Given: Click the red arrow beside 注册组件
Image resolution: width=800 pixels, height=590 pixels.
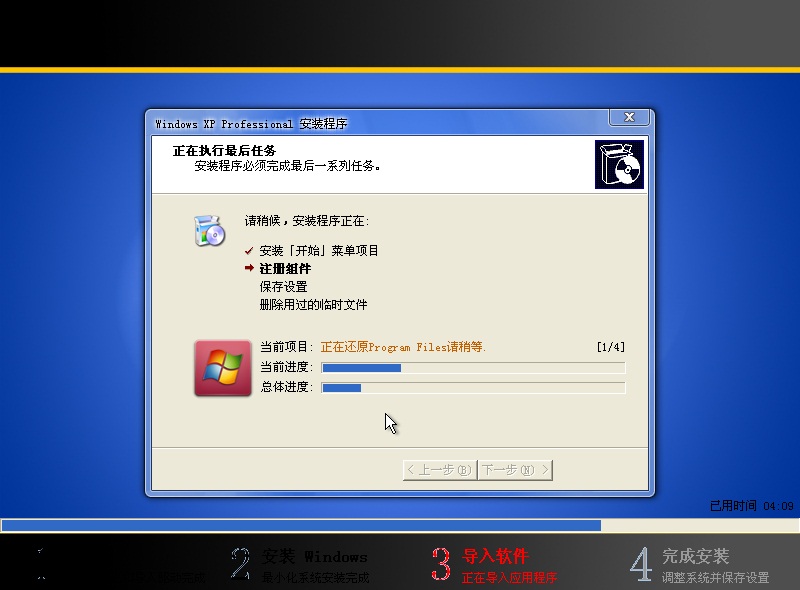Looking at the screenshot, I should pyautogui.click(x=249, y=268).
